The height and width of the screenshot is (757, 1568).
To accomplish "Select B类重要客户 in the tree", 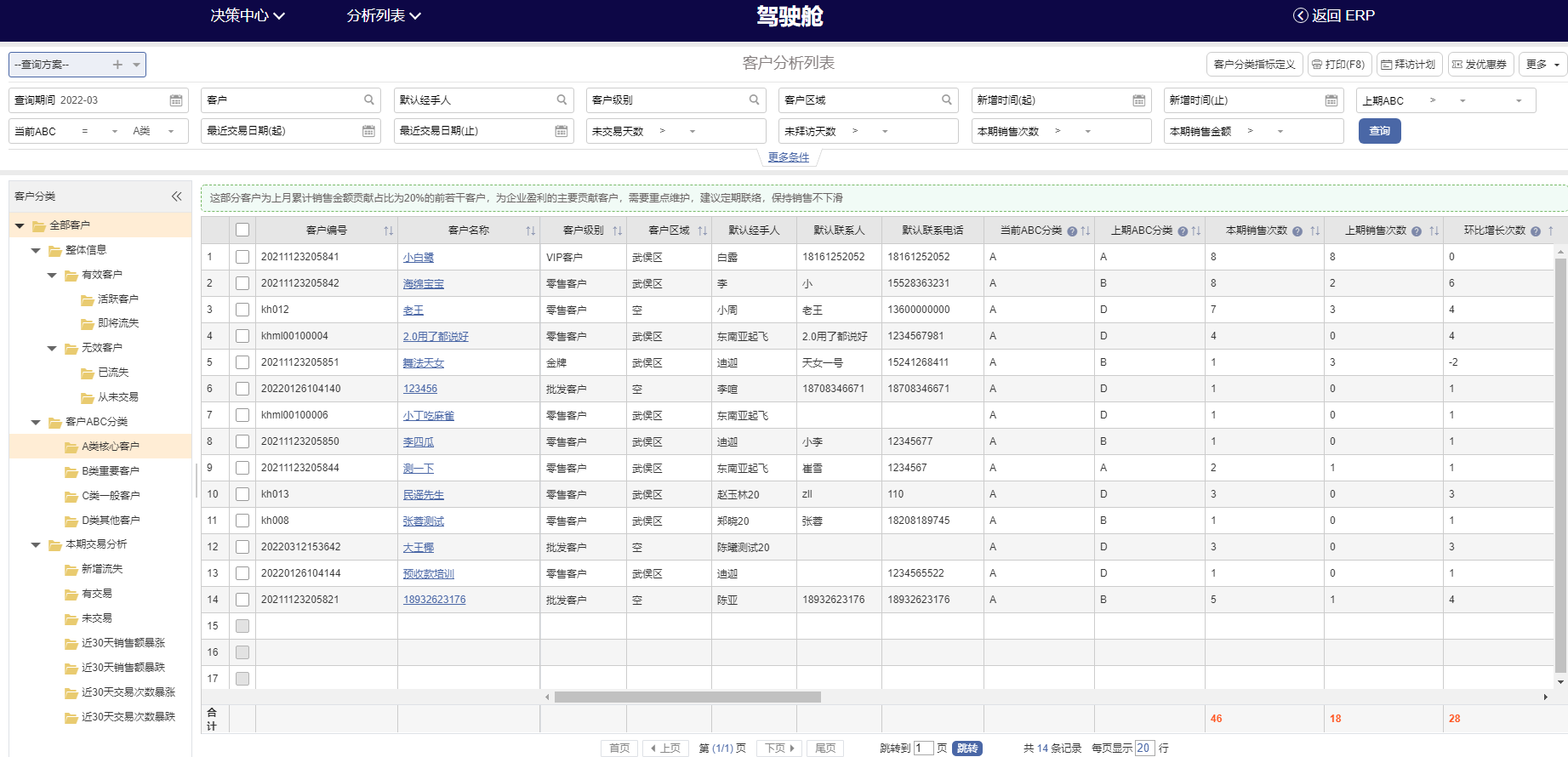I will click(x=111, y=471).
